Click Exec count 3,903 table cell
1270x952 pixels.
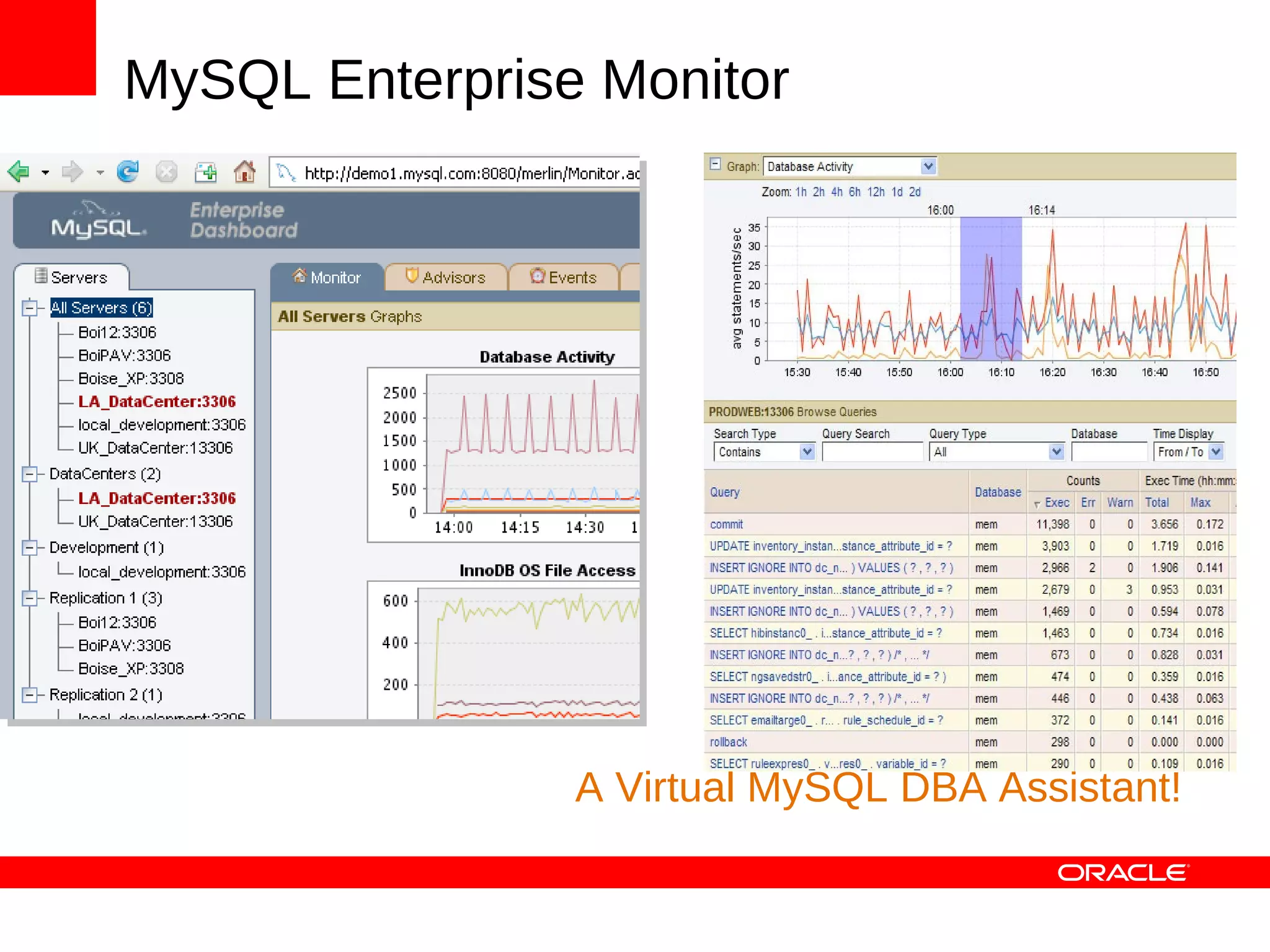pos(1055,546)
